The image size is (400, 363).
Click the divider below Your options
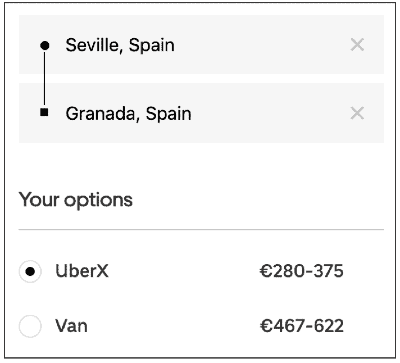(201, 230)
